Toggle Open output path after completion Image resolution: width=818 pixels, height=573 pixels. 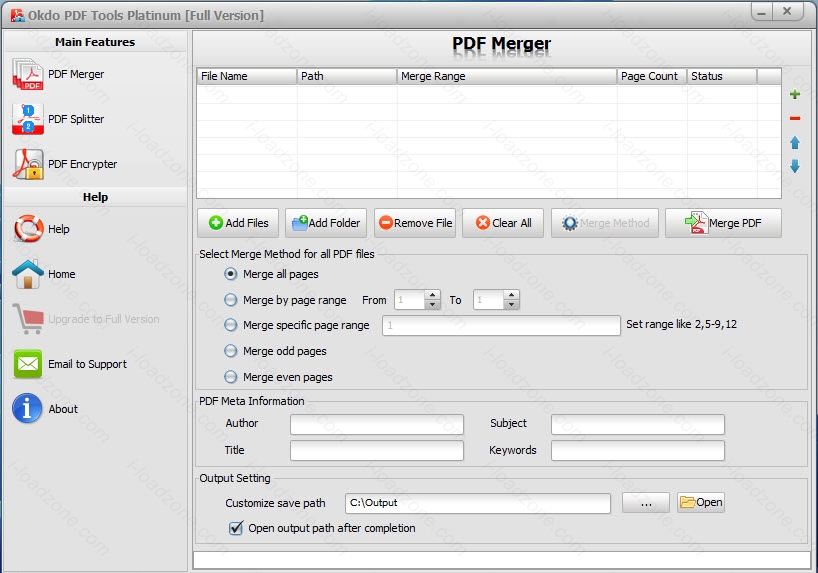click(236, 528)
